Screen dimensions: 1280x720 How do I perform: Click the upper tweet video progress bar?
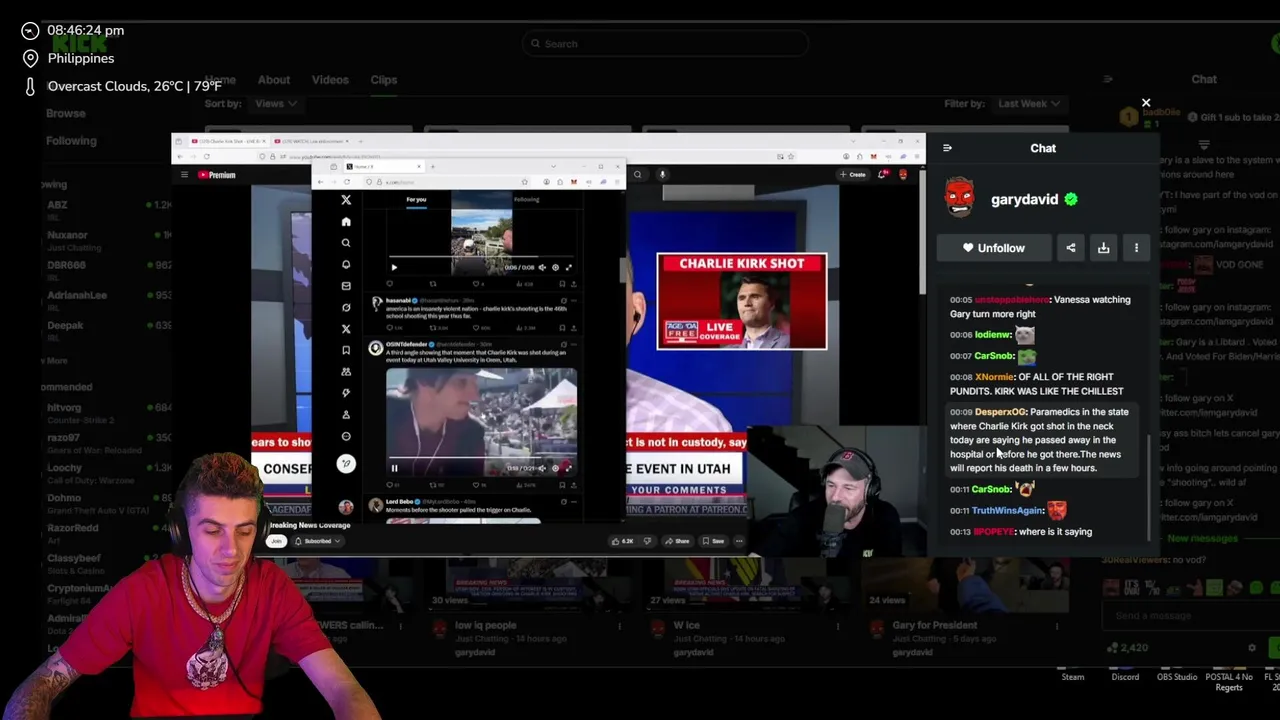point(482,257)
